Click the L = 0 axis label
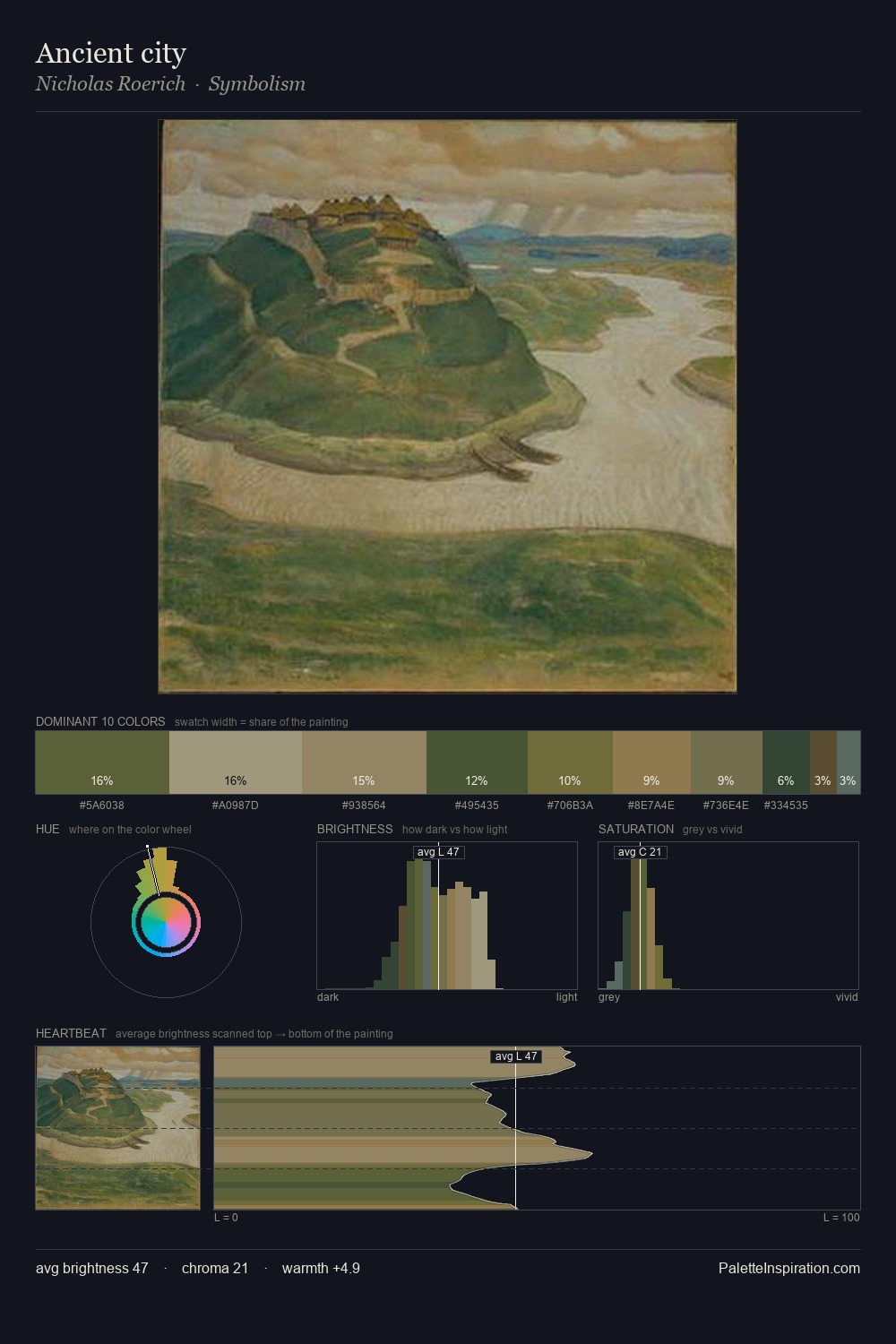Image resolution: width=896 pixels, height=1344 pixels. click(226, 1218)
